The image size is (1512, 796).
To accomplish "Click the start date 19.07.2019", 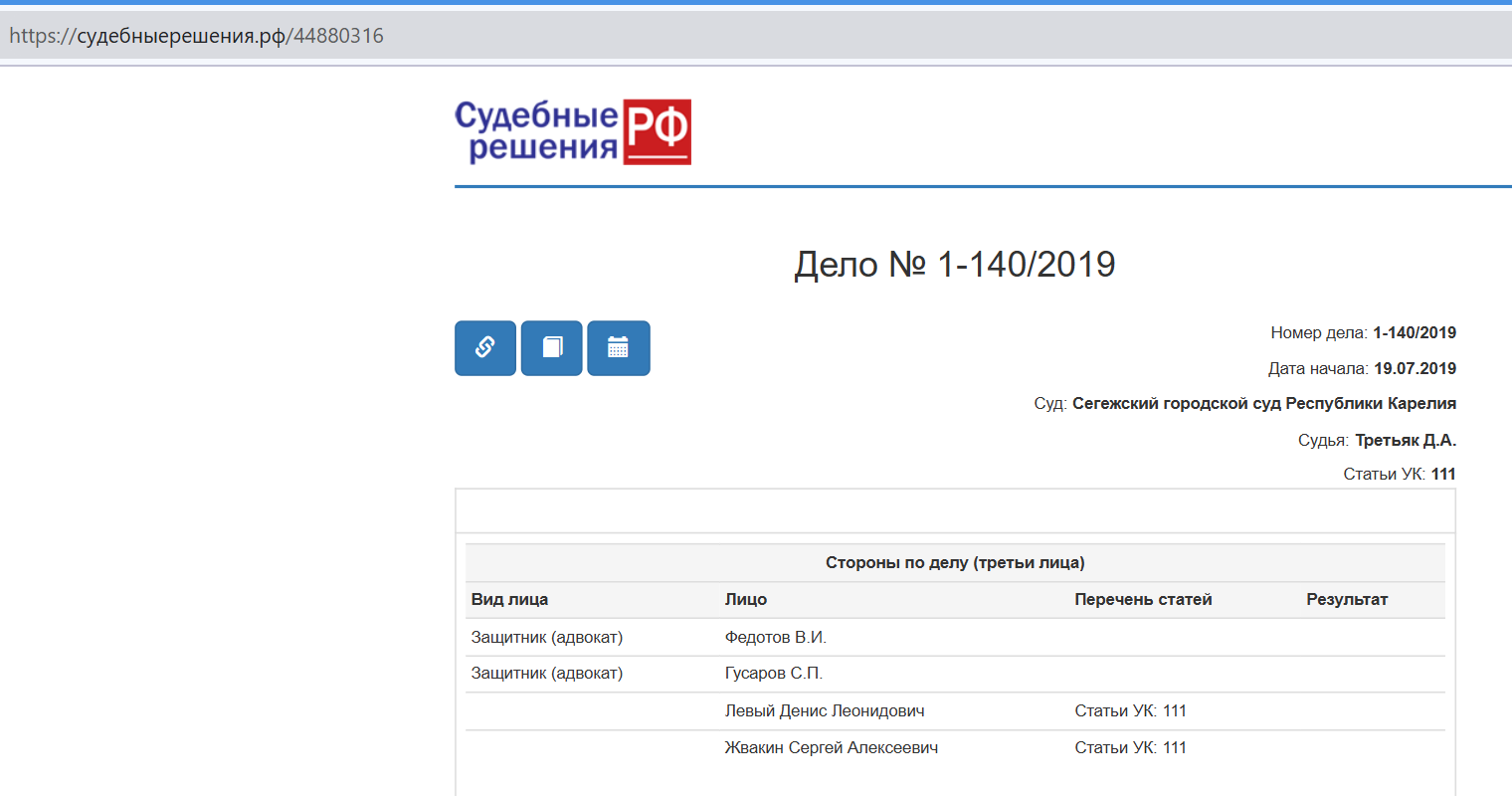I will [x=1415, y=369].
